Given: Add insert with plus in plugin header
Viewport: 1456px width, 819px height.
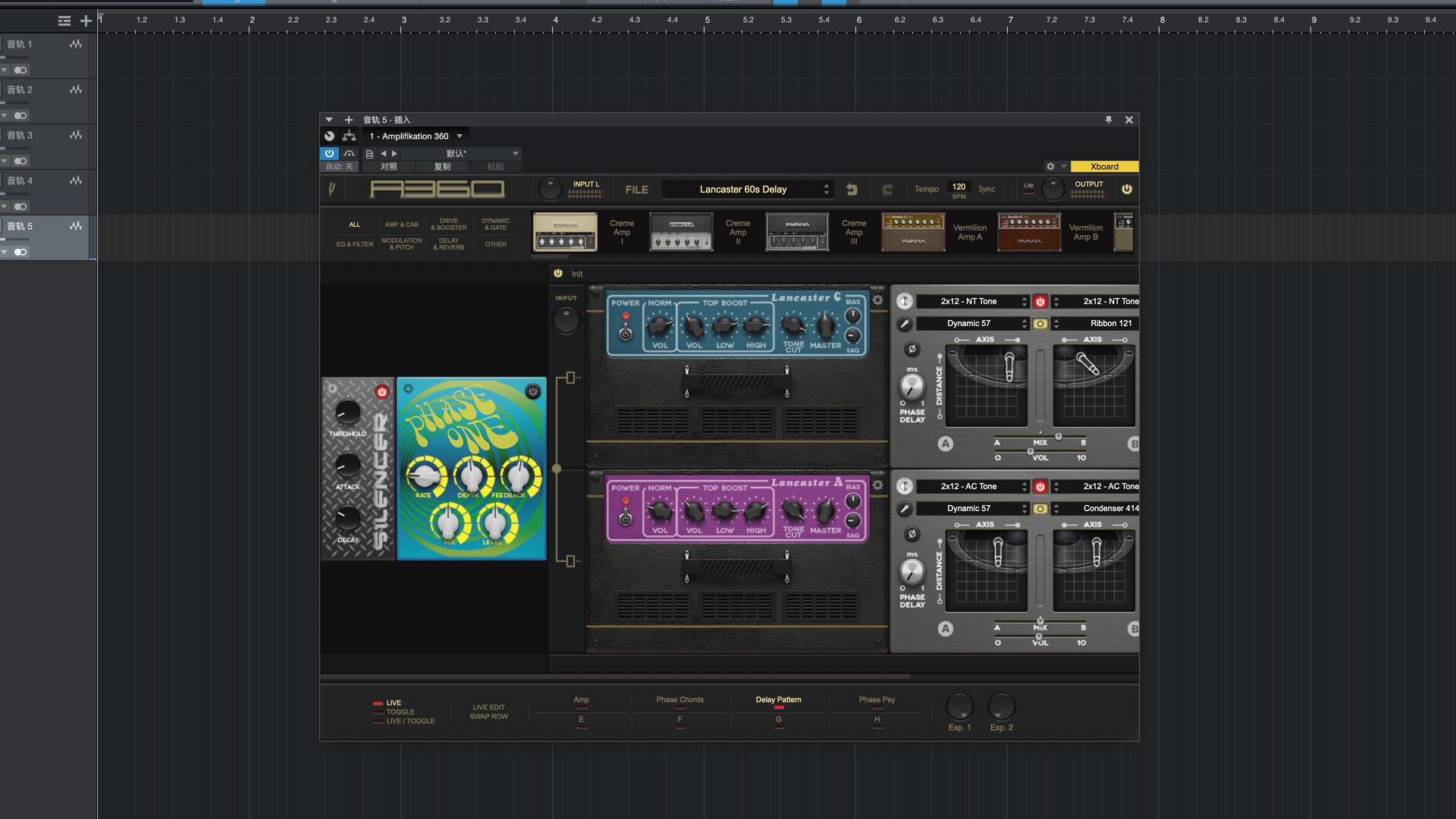Looking at the screenshot, I should click(x=349, y=120).
